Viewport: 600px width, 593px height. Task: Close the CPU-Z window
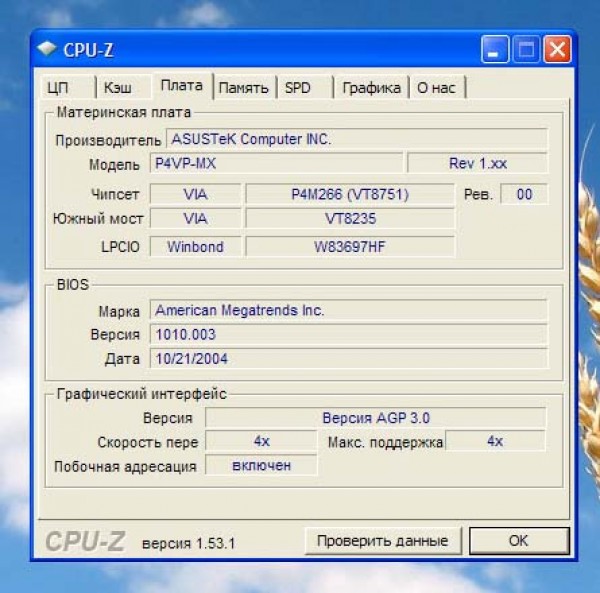point(558,49)
